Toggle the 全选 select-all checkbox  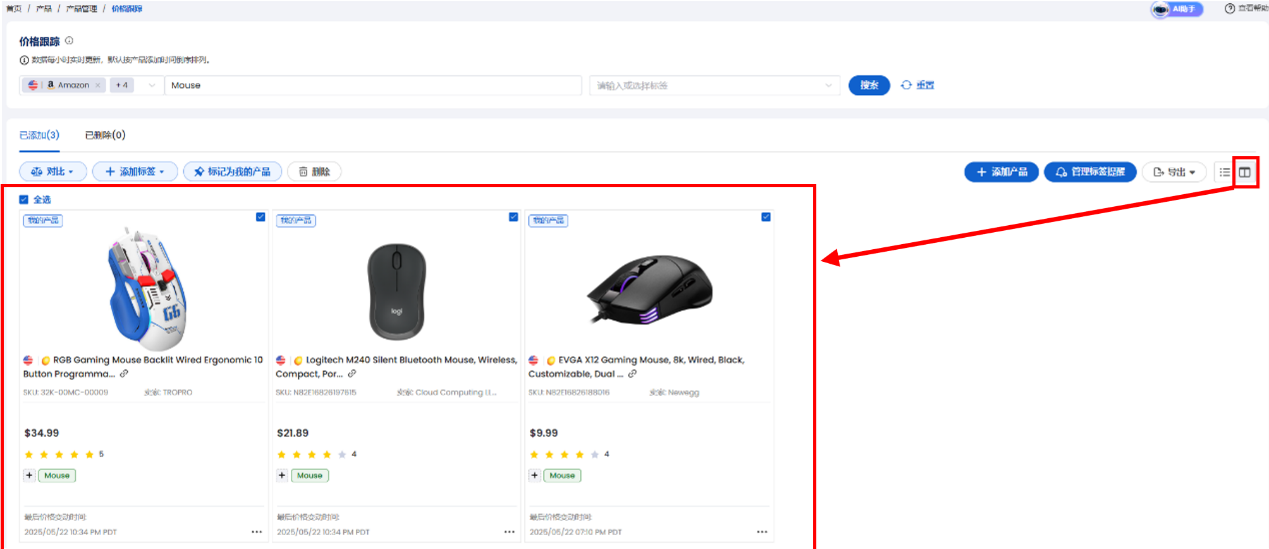[24, 199]
